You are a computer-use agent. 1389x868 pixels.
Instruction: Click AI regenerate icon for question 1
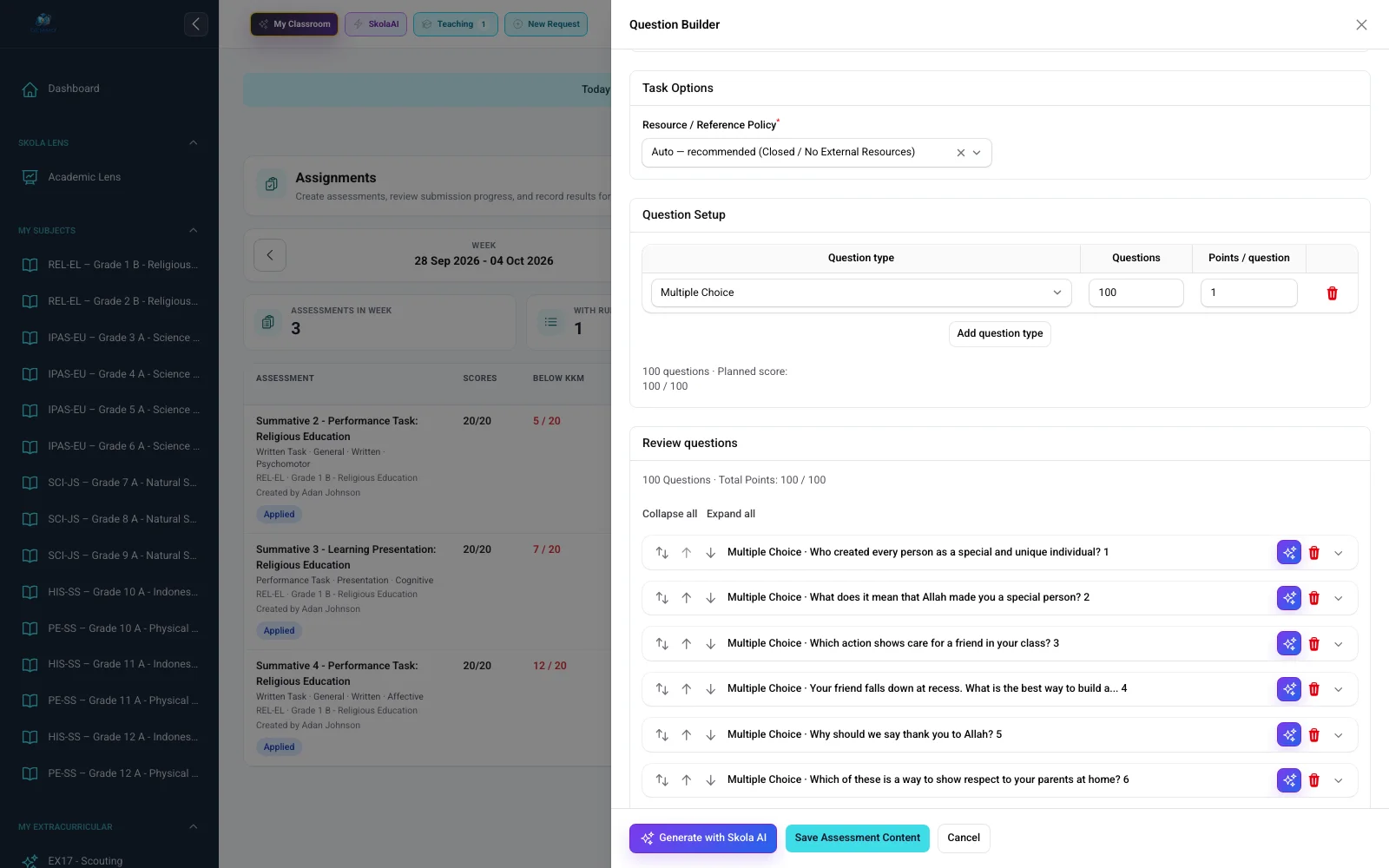[x=1289, y=552]
